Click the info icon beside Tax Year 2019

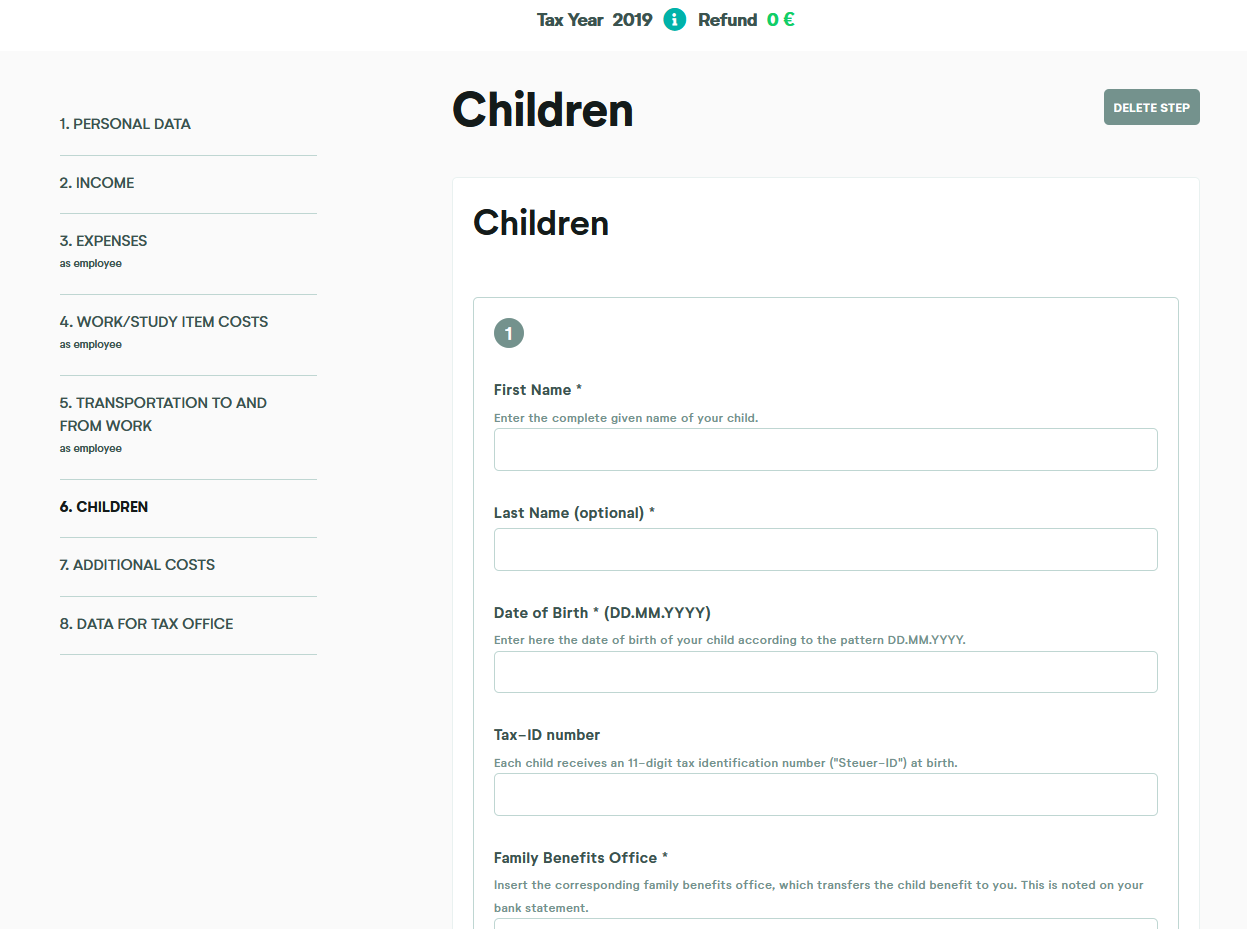(675, 20)
